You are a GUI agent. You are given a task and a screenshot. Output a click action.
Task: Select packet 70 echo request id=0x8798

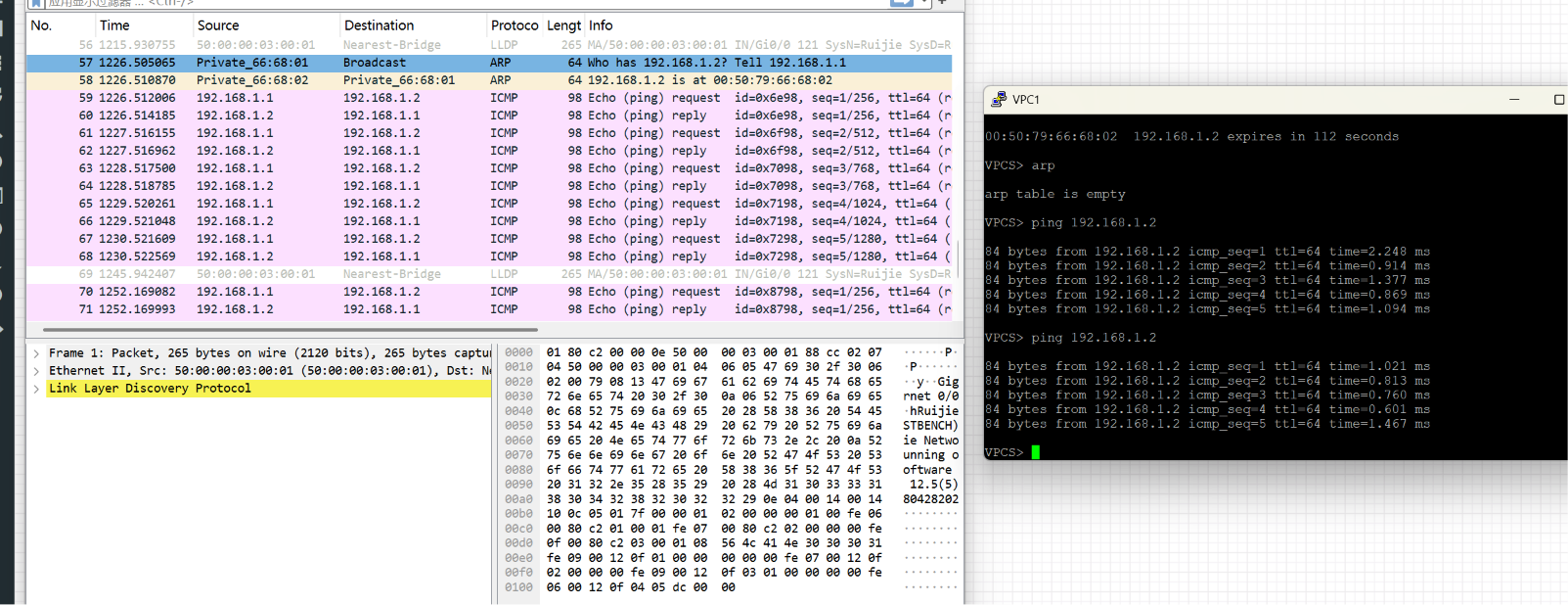point(489,292)
